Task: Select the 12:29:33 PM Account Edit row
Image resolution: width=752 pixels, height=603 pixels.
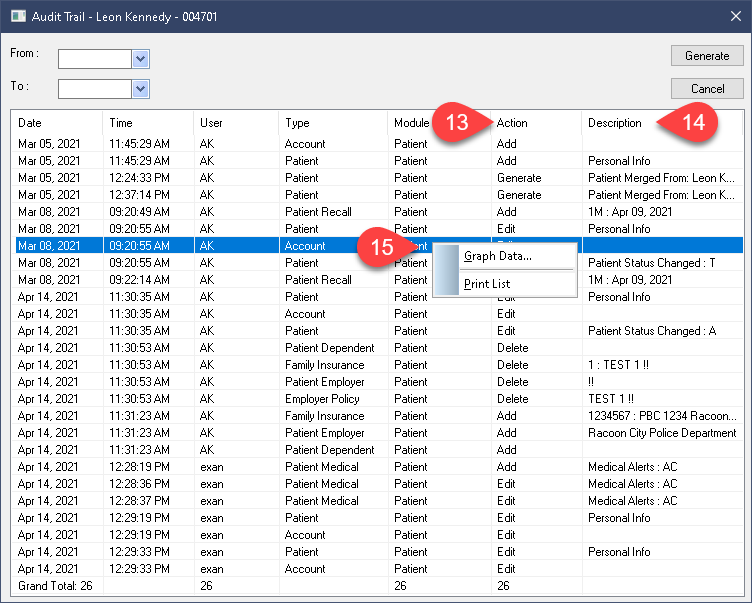Action: [x=378, y=569]
